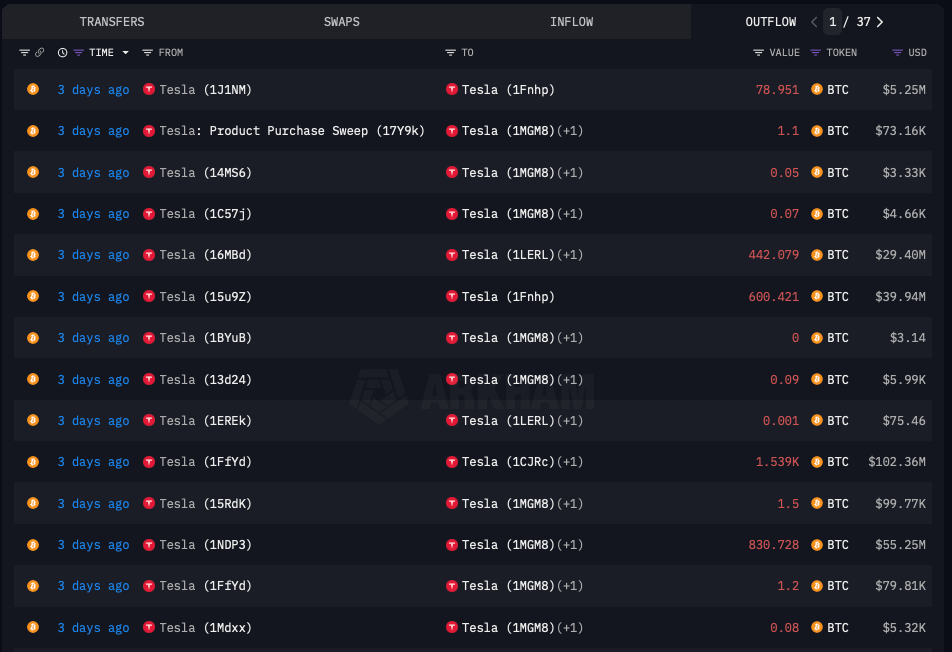This screenshot has width=952, height=652.
Task: Open sender Tesla (14MS6) entity
Action: pyautogui.click(x=205, y=173)
